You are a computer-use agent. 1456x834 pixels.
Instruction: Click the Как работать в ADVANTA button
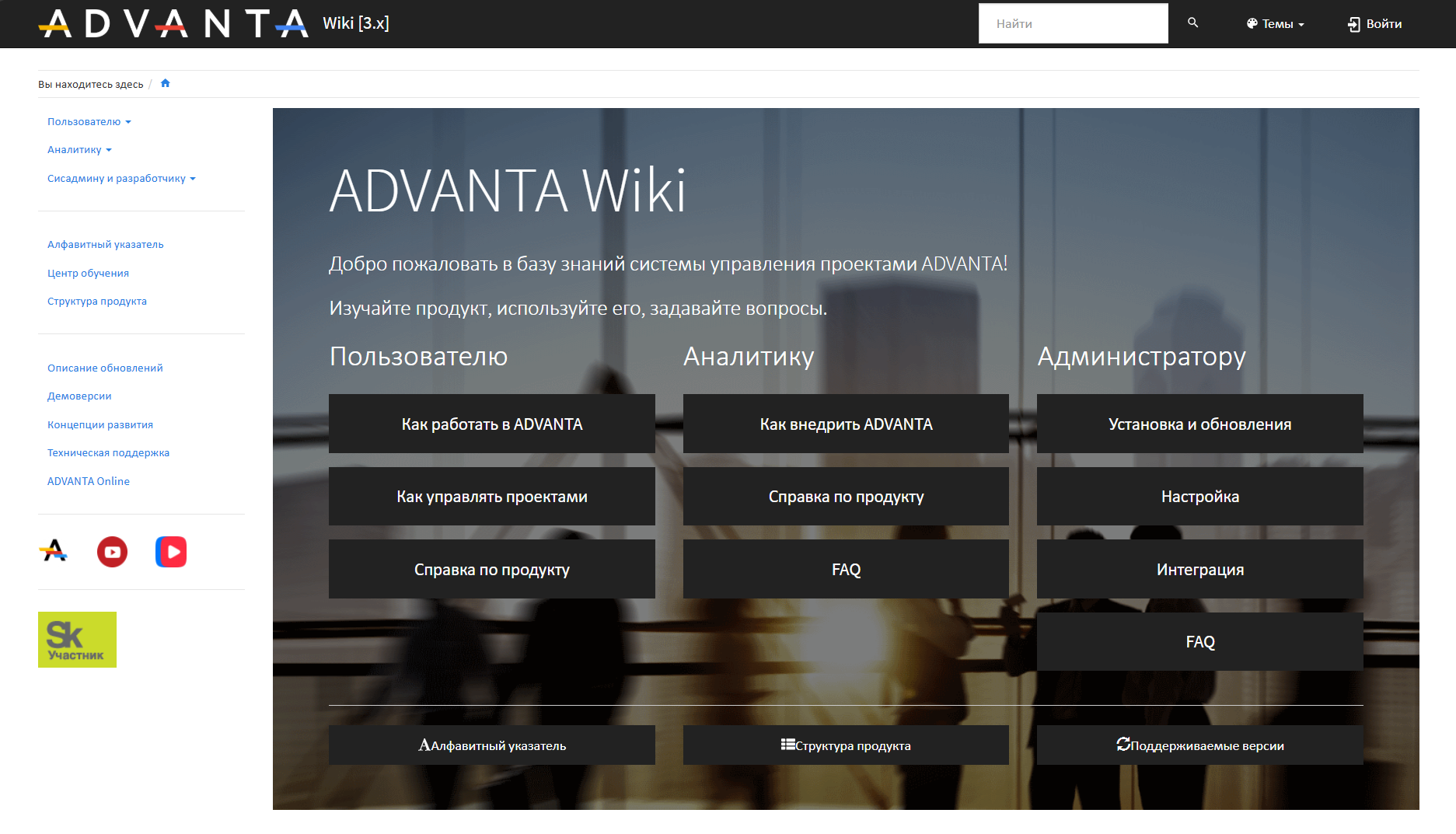[491, 424]
